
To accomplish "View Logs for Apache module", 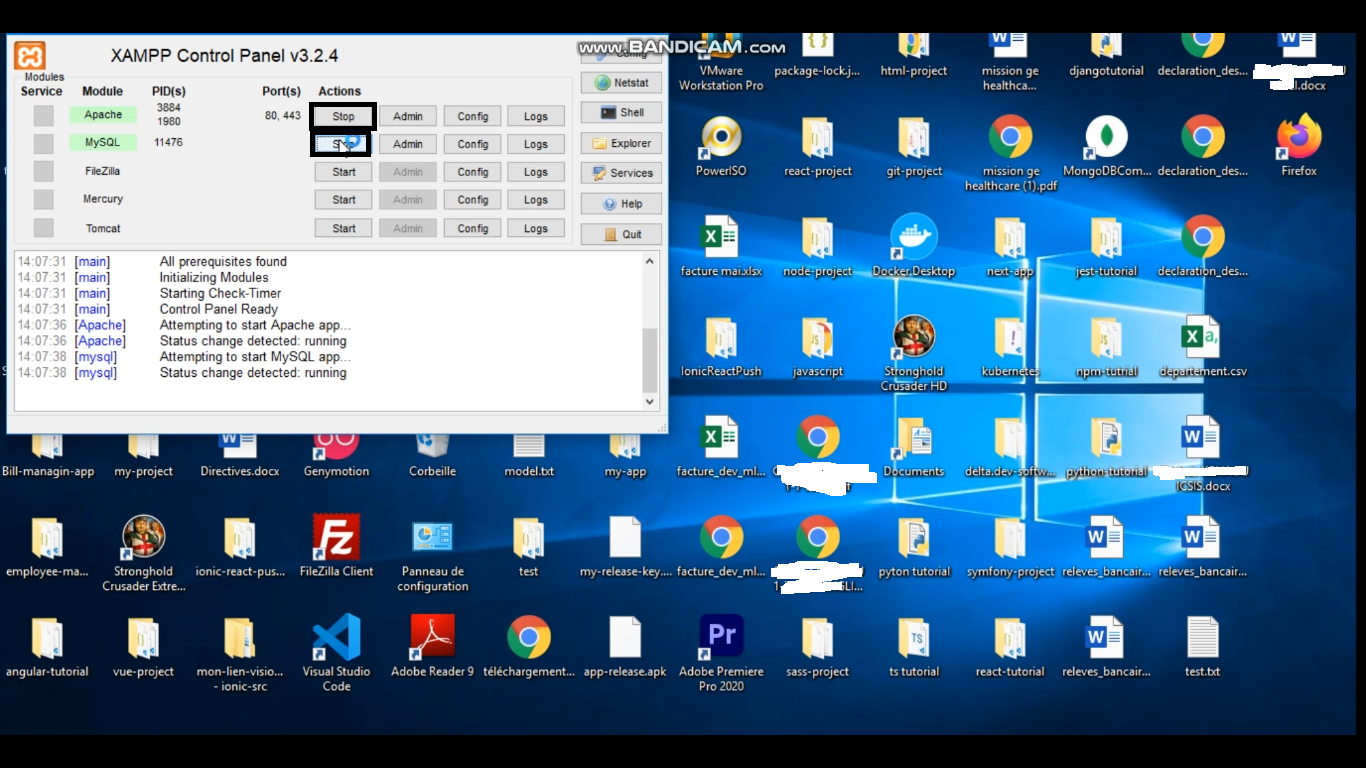I will 536,116.
